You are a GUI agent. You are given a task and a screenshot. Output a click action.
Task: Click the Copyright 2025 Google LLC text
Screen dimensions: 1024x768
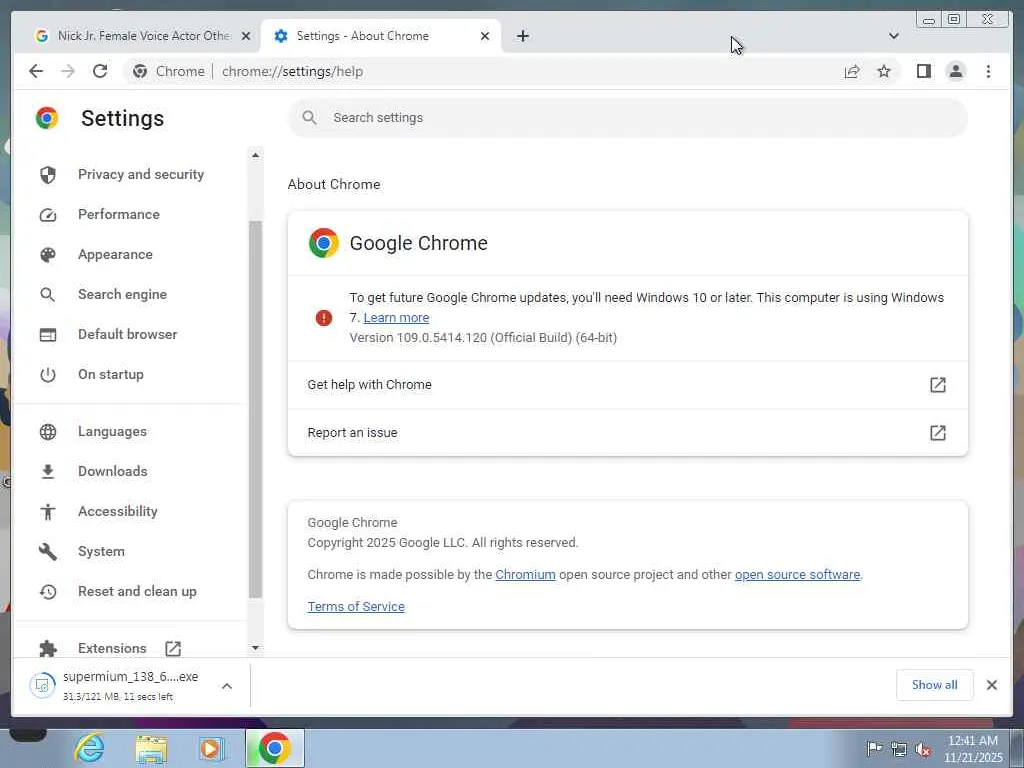(443, 543)
